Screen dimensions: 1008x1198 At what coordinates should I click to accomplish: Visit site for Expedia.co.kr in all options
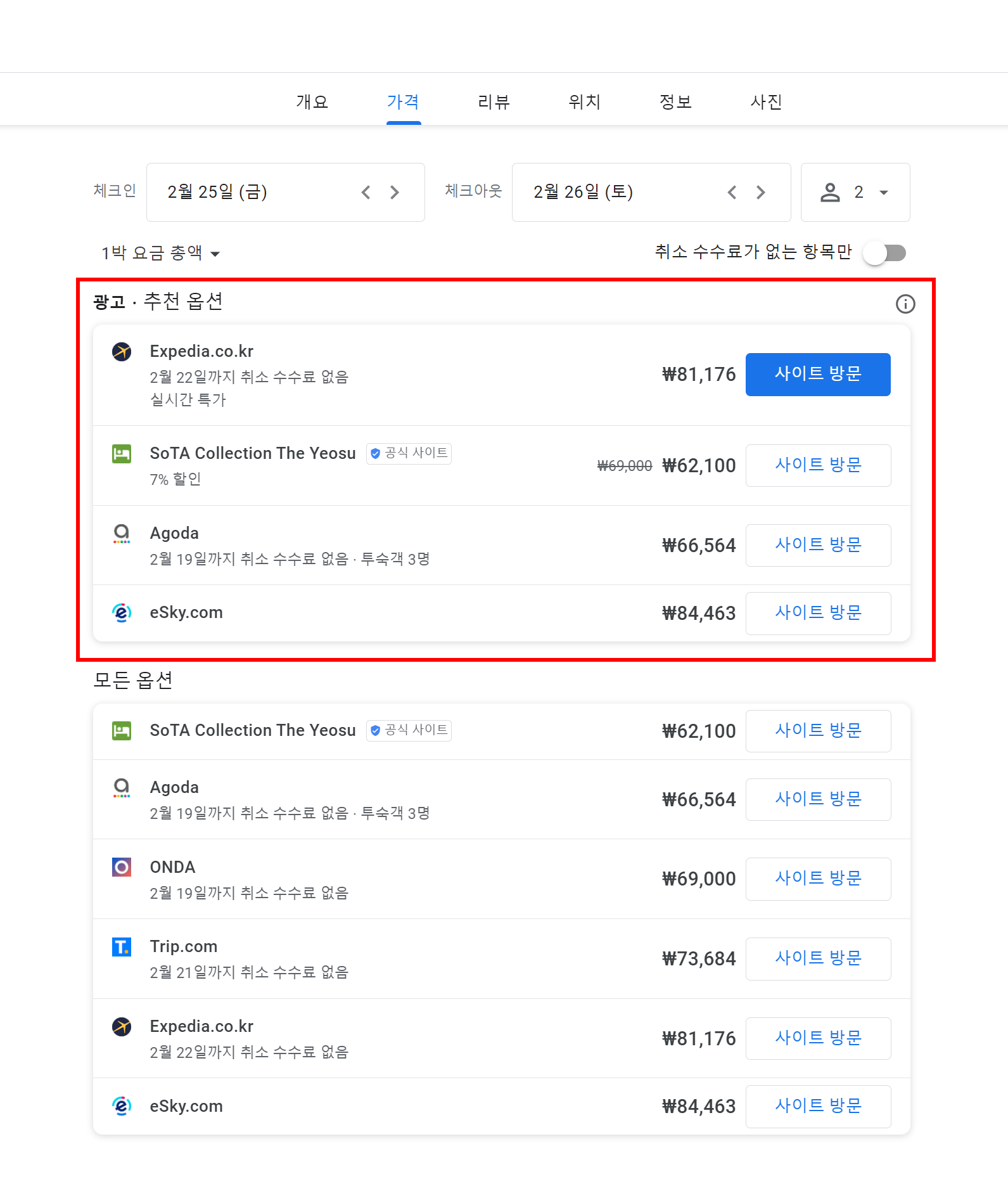(818, 1038)
